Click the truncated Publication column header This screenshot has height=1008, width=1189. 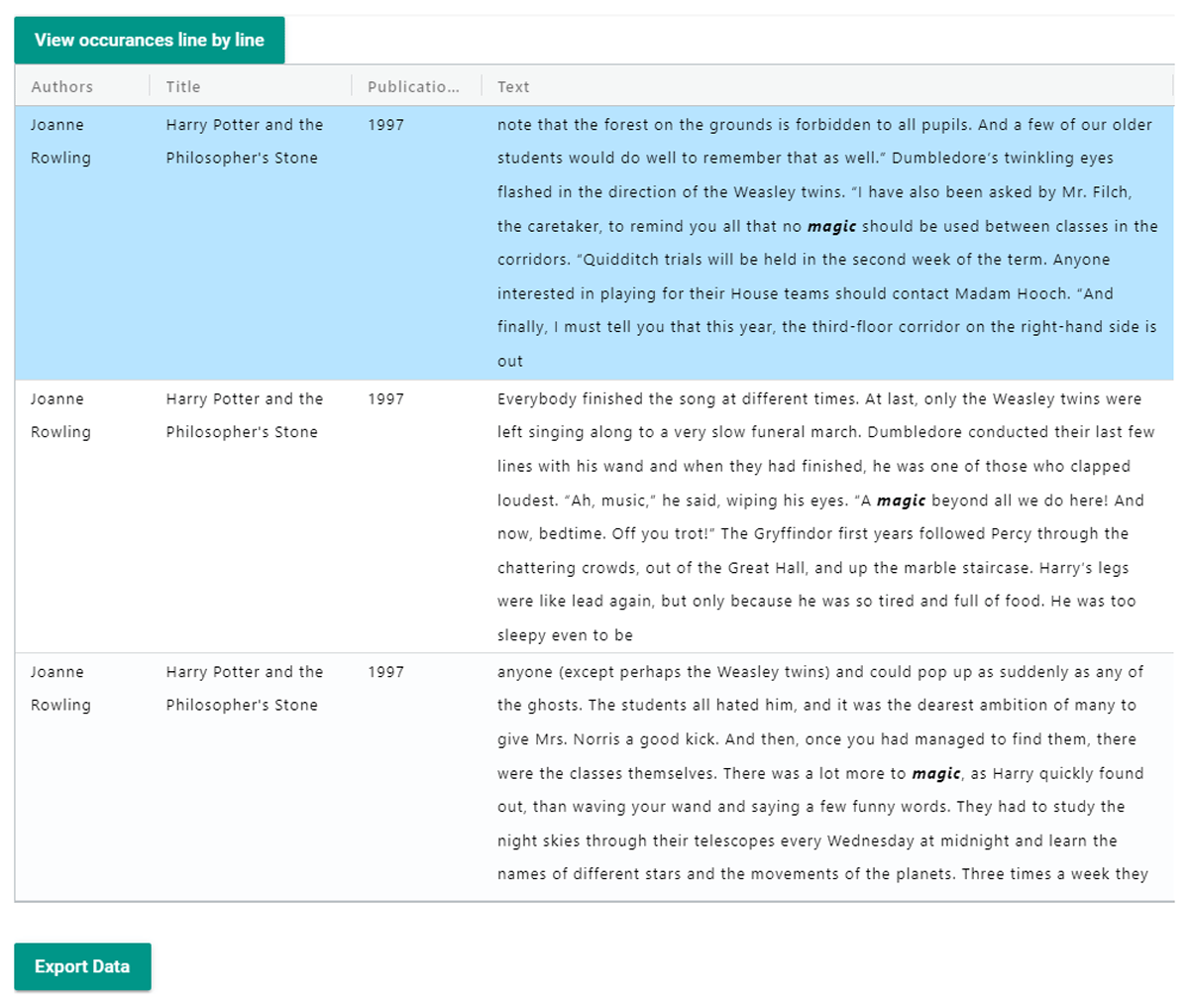(416, 86)
